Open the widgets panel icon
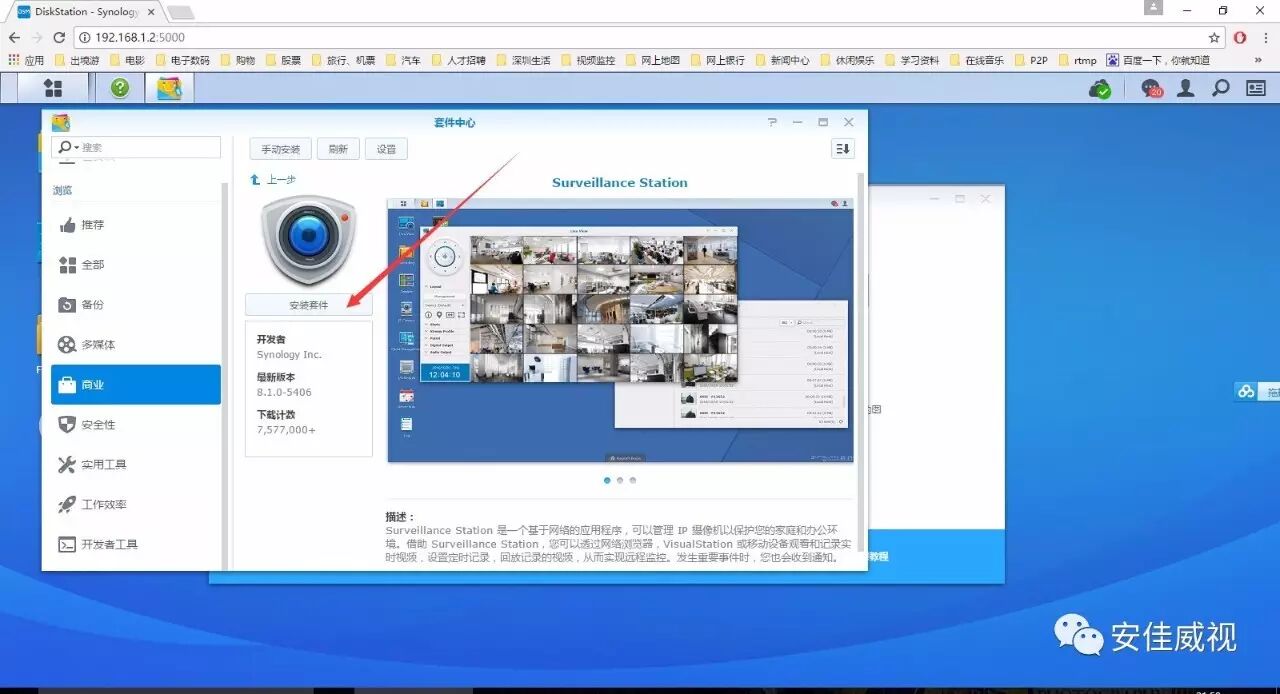Screen dimensions: 1280x694 (1256, 88)
